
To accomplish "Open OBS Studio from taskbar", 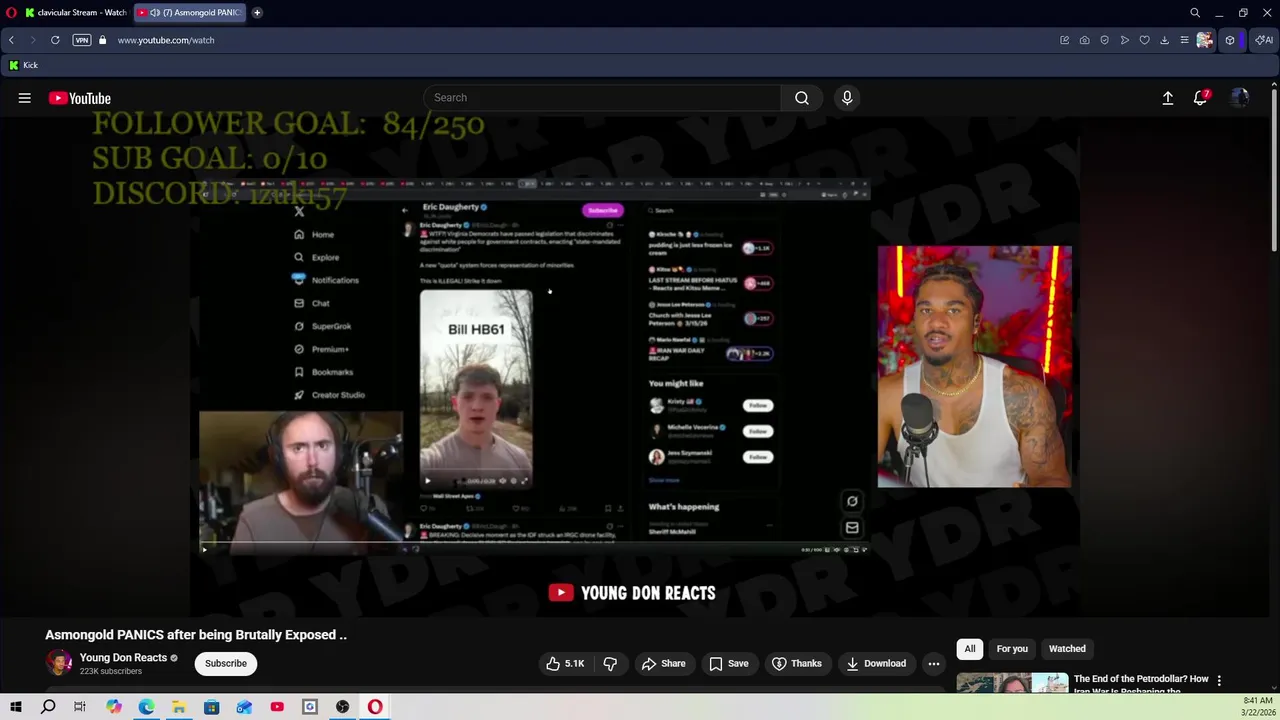I will tap(342, 707).
